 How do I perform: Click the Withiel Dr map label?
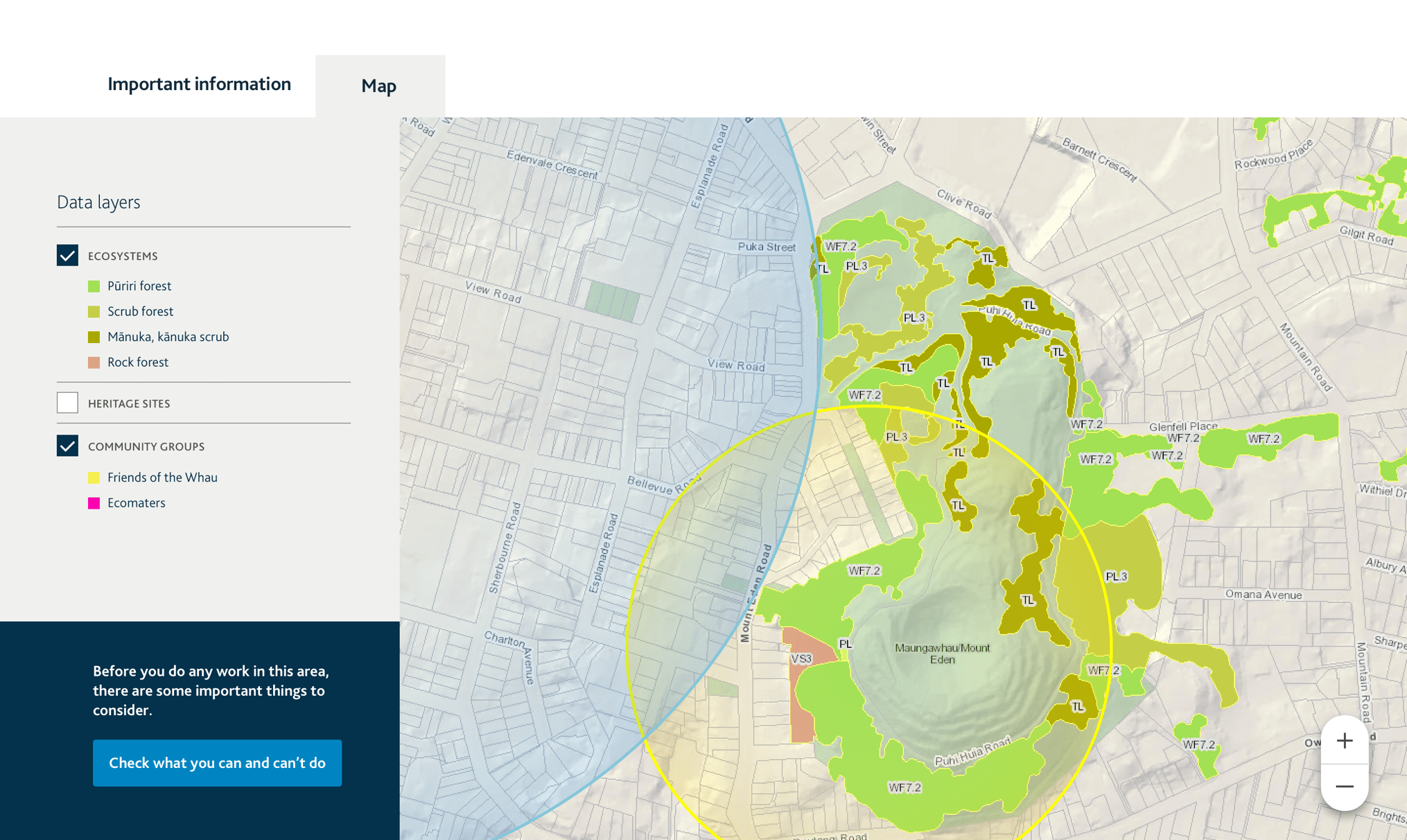(1383, 491)
